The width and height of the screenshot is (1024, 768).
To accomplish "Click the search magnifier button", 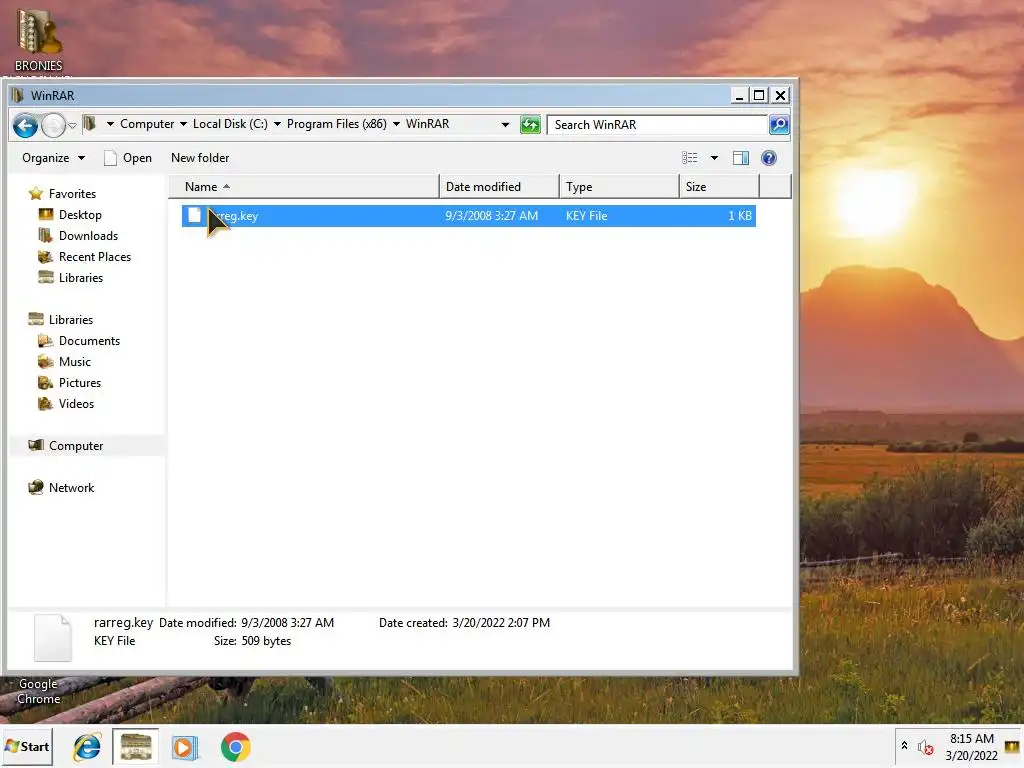I will pyautogui.click(x=779, y=125).
